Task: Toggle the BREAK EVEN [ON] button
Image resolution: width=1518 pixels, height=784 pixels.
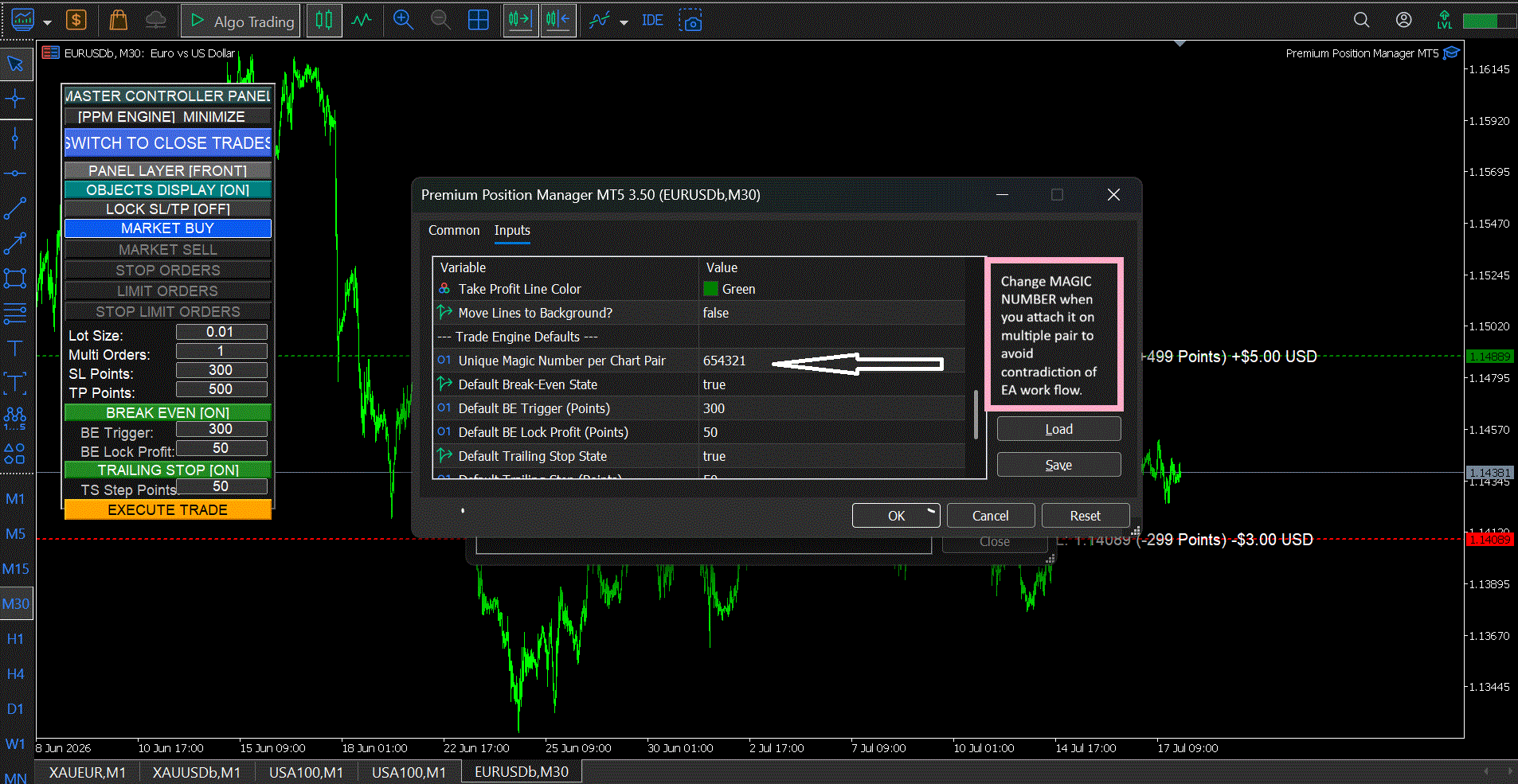Action: pyautogui.click(x=167, y=412)
